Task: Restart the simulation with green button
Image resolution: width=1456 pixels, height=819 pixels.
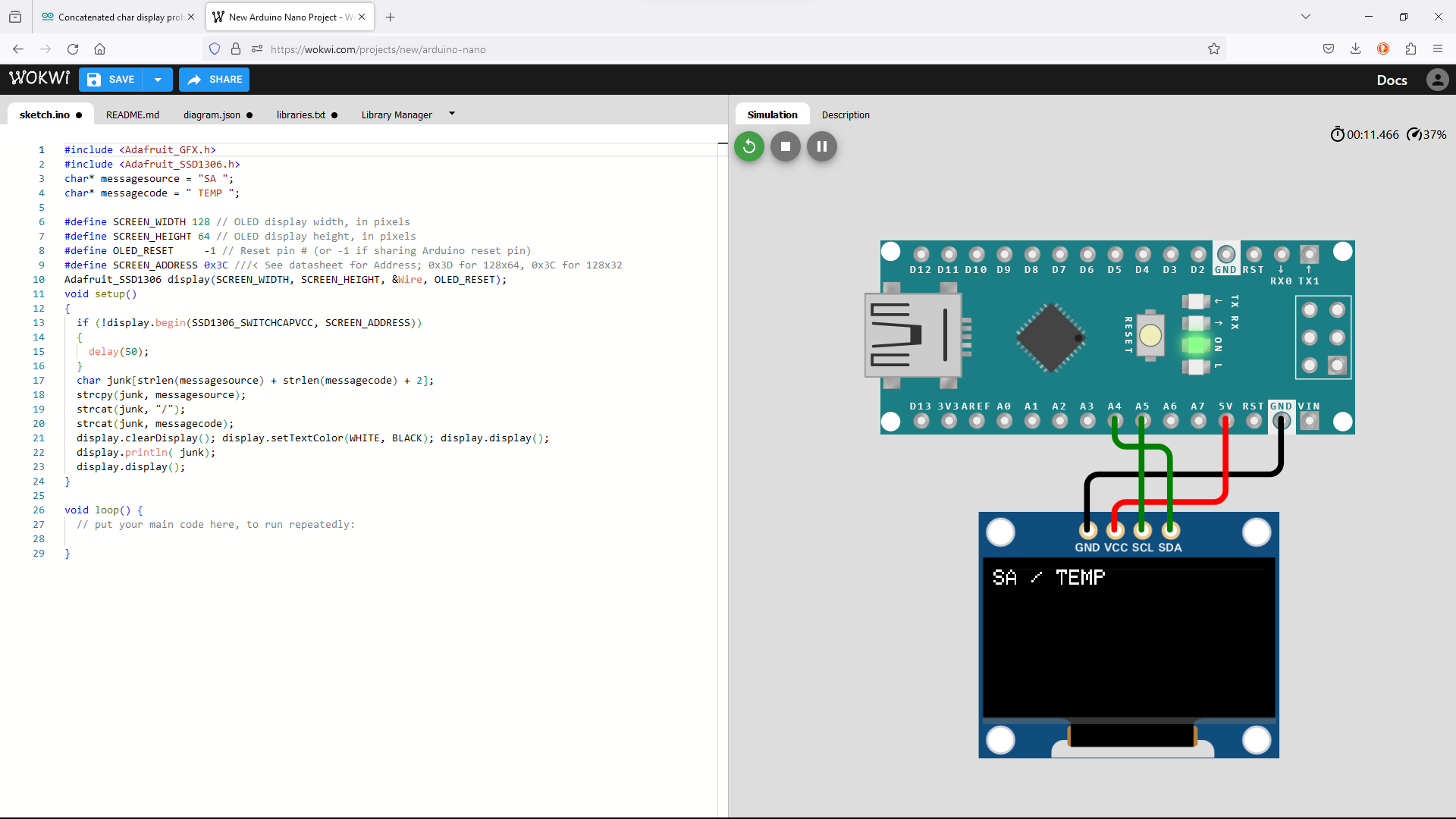Action: coord(748,146)
